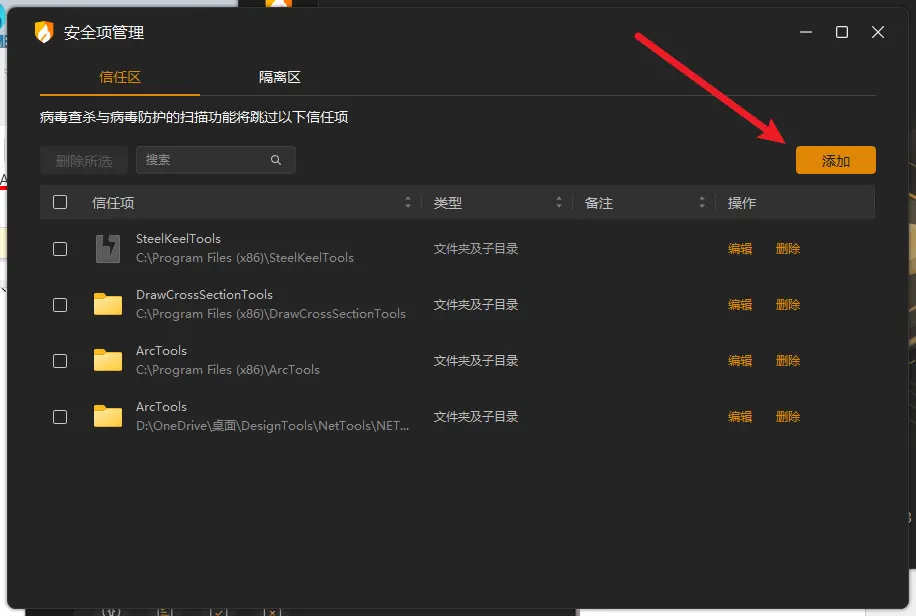Switch to the 信任区 tab
This screenshot has height=616, width=916.
(x=120, y=77)
